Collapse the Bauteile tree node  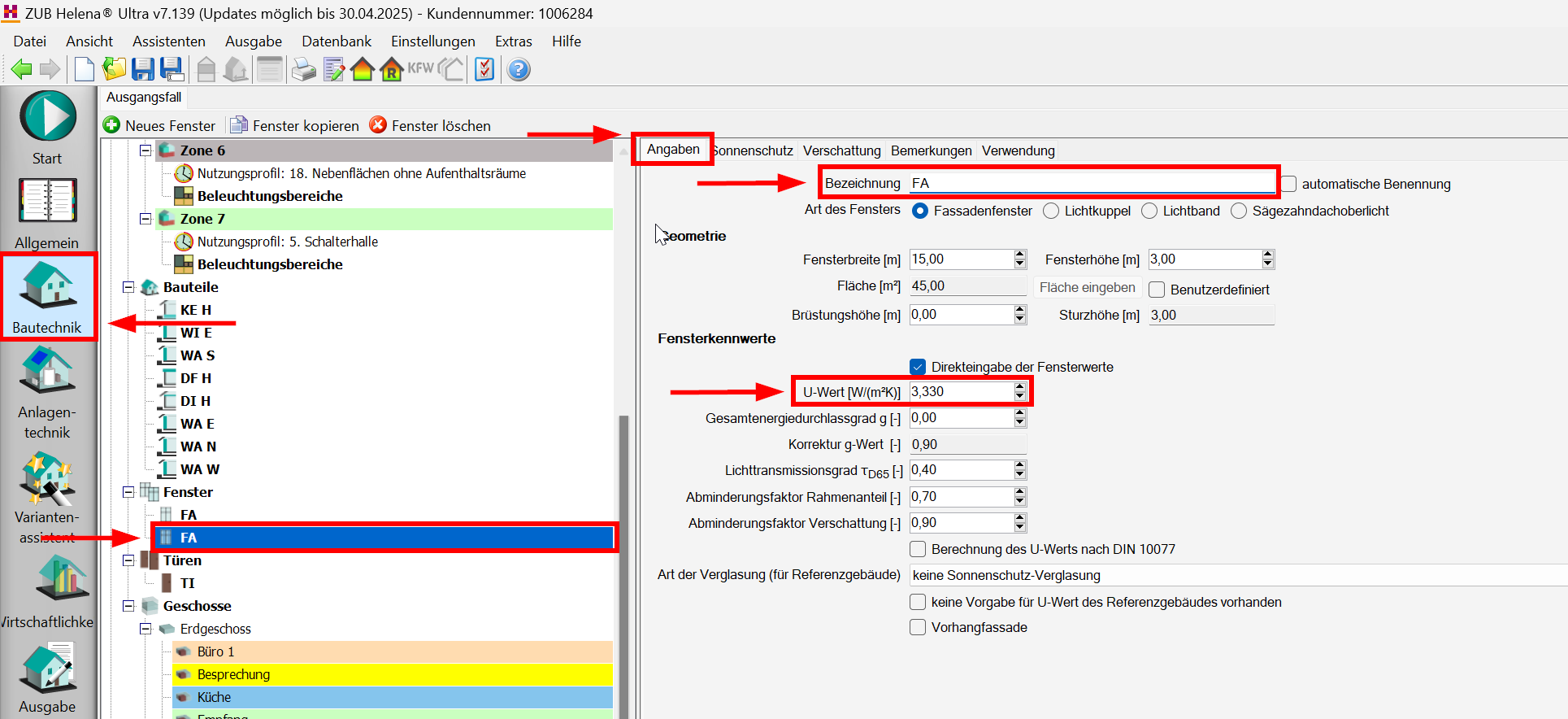point(128,287)
